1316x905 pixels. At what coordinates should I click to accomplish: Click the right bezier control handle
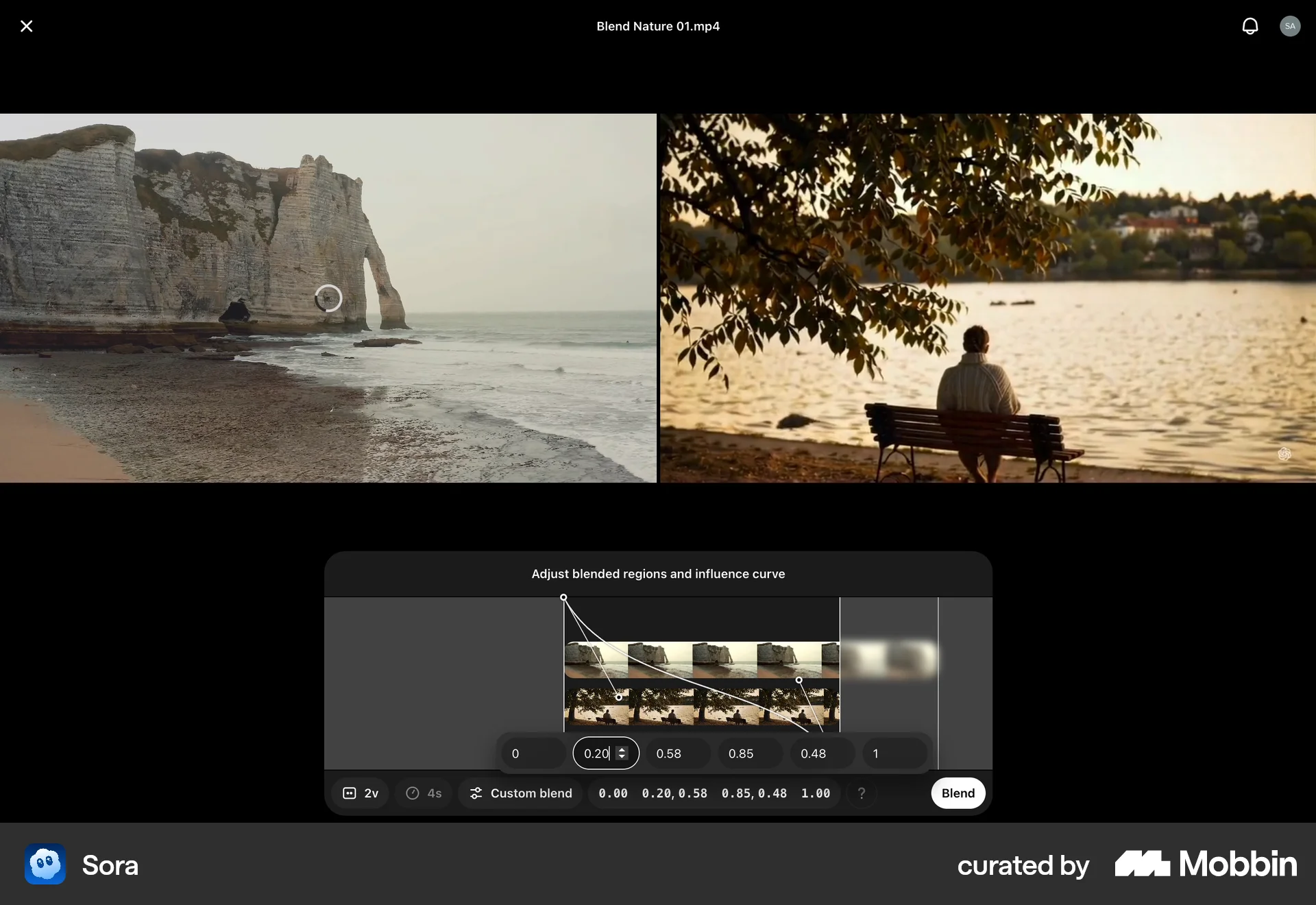[799, 680]
